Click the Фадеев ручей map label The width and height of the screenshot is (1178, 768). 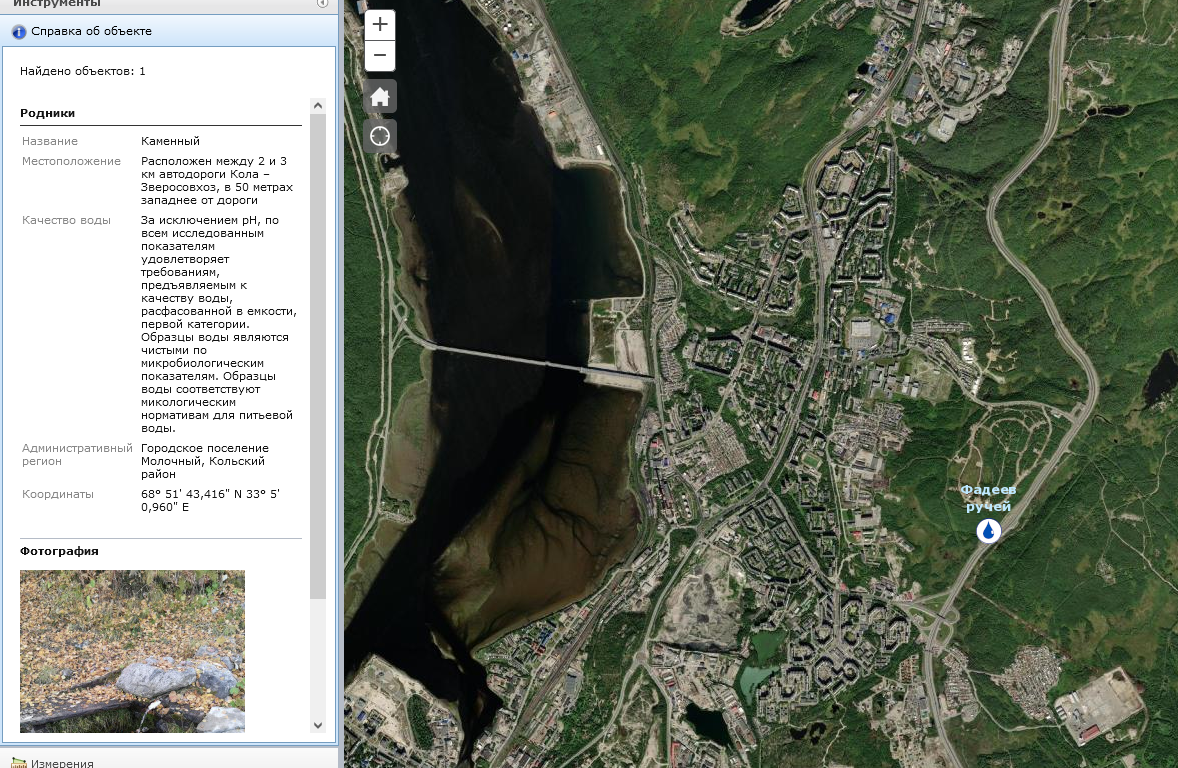[988, 497]
